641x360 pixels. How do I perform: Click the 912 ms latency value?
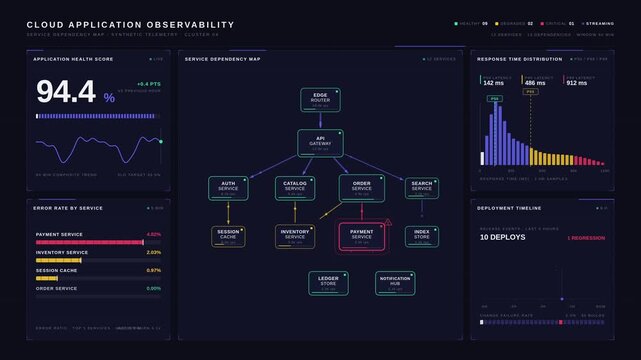click(x=577, y=83)
